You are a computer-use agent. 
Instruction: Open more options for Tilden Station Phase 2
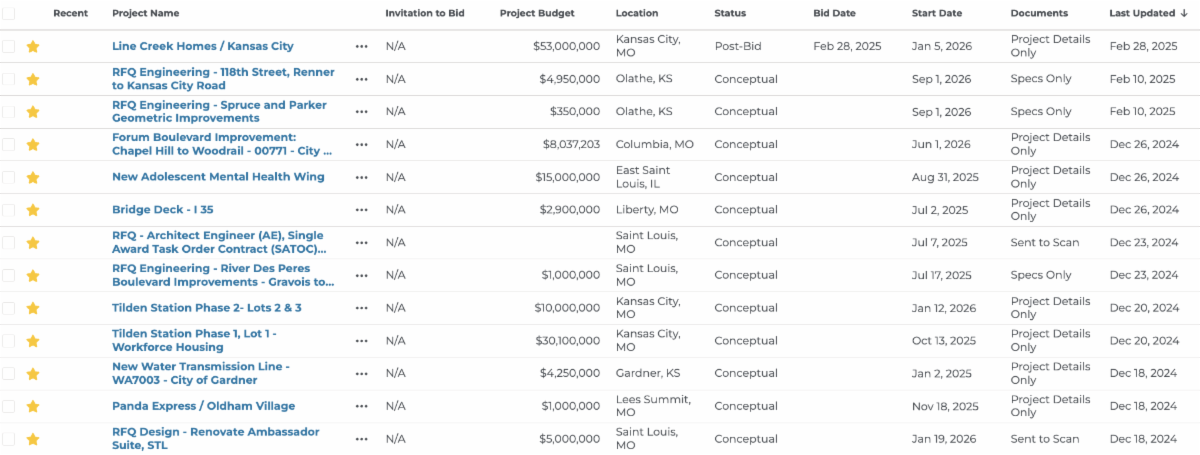[x=361, y=308]
